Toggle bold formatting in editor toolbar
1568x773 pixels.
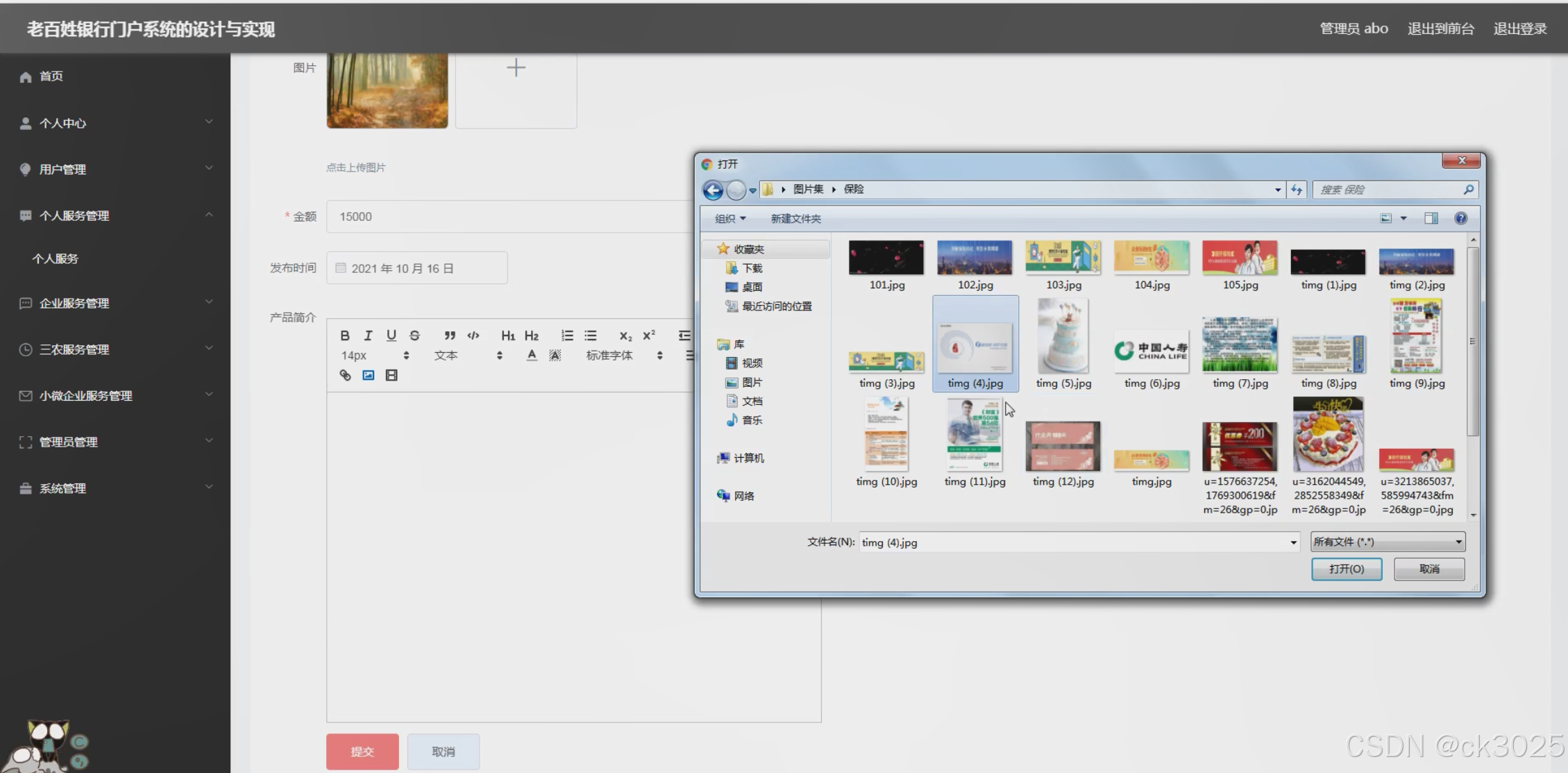point(345,335)
